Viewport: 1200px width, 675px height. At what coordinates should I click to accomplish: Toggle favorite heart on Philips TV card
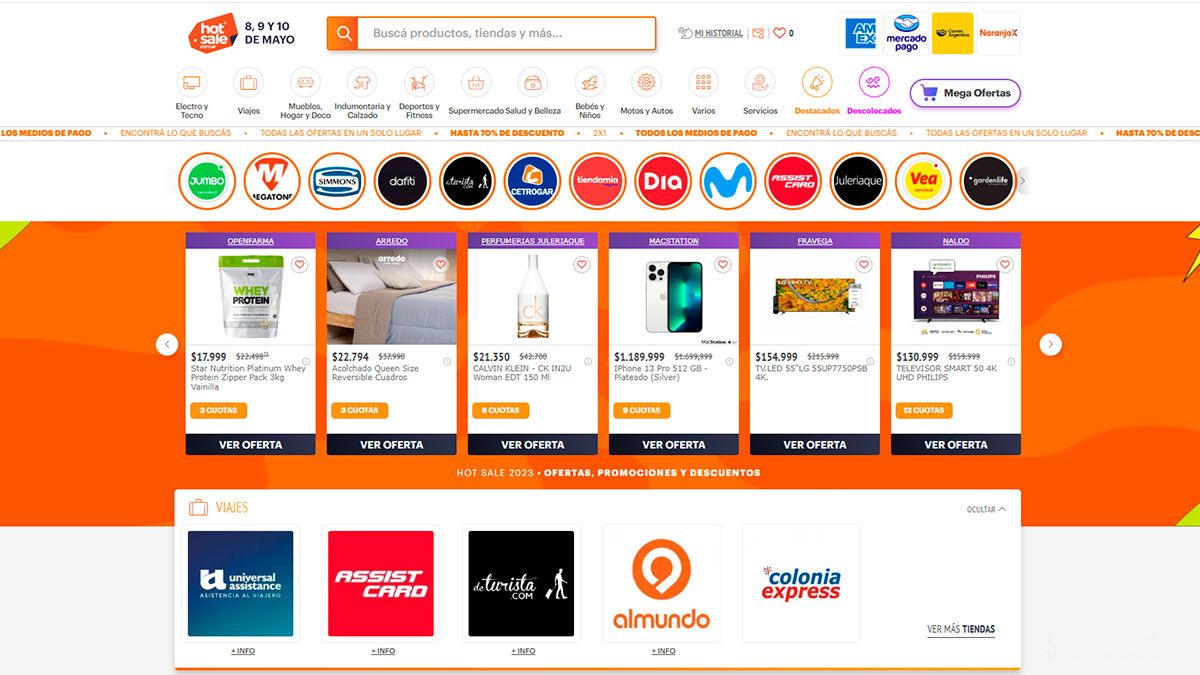tap(1005, 265)
